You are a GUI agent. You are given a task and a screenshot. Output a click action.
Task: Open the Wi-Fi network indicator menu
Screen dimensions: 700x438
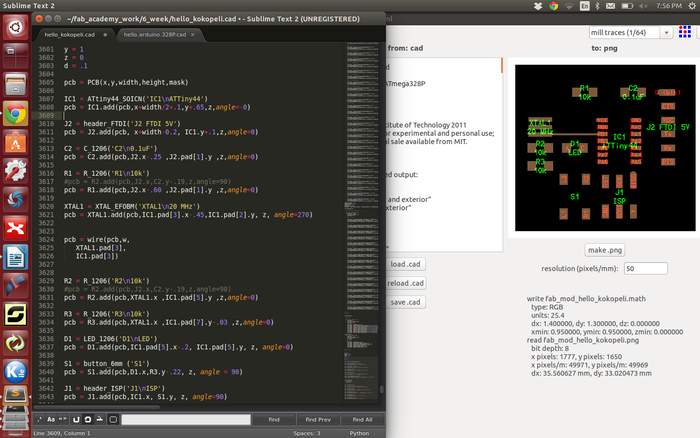[x=569, y=6]
